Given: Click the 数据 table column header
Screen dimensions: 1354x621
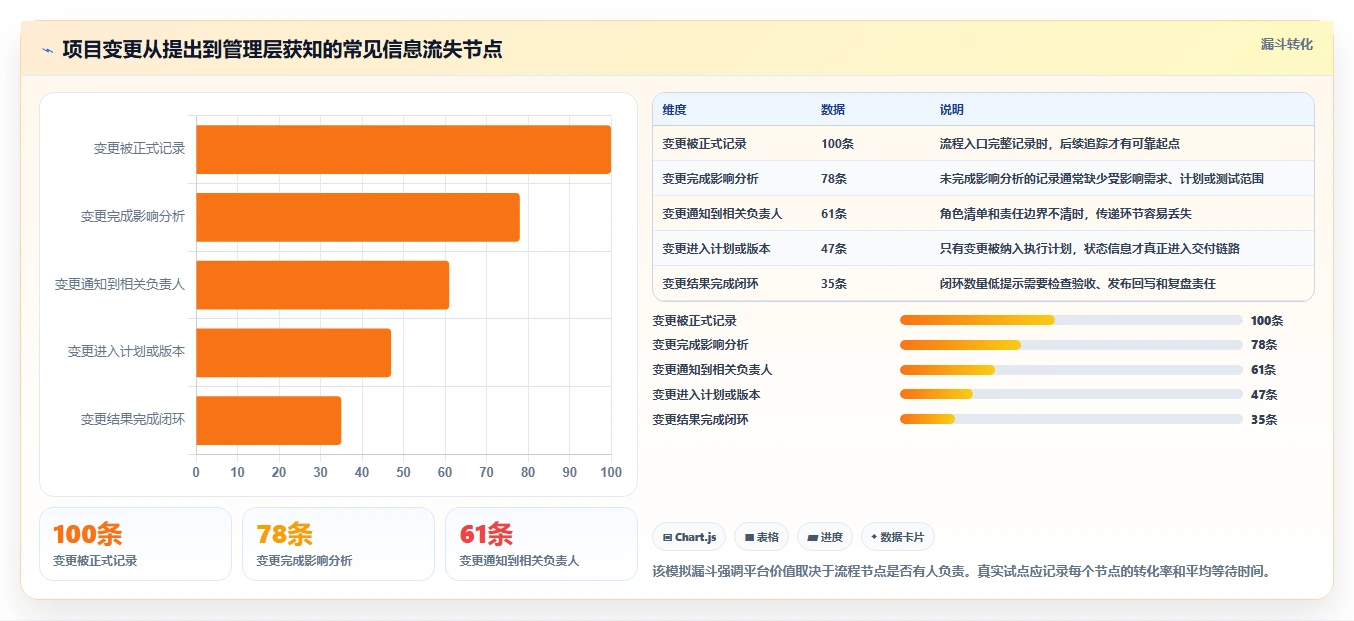Looking at the screenshot, I should click(833, 110).
